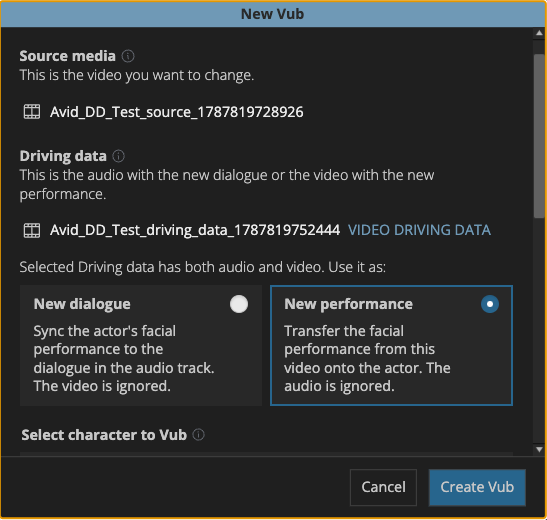Click the scroll up arrow of the dialog
The height and width of the screenshot is (520, 547).
click(539, 33)
